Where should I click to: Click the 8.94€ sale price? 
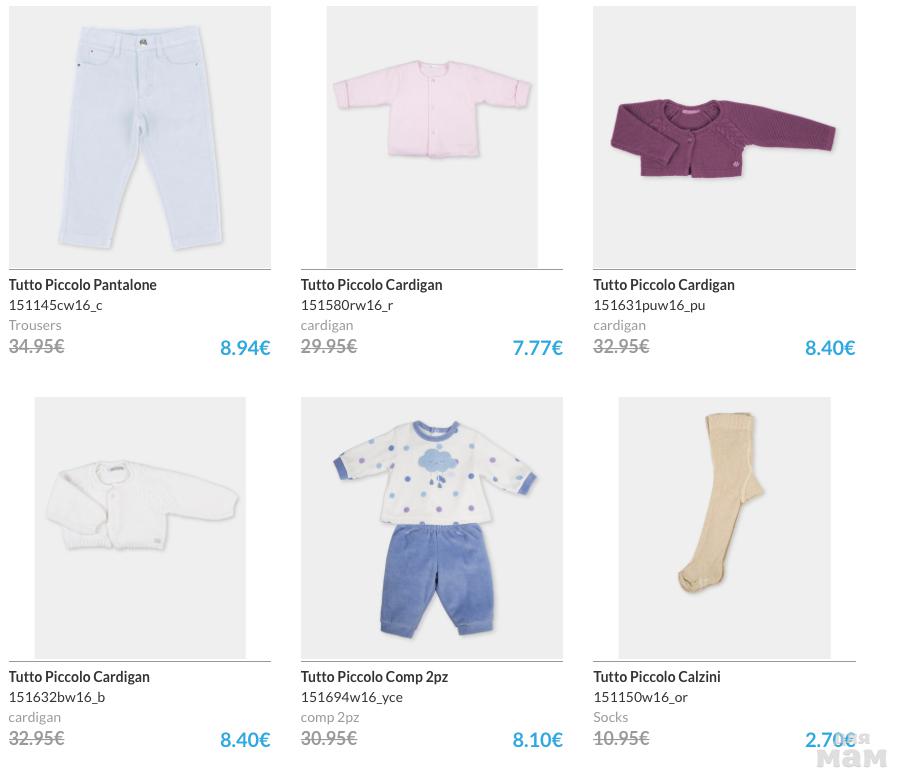pyautogui.click(x=245, y=348)
